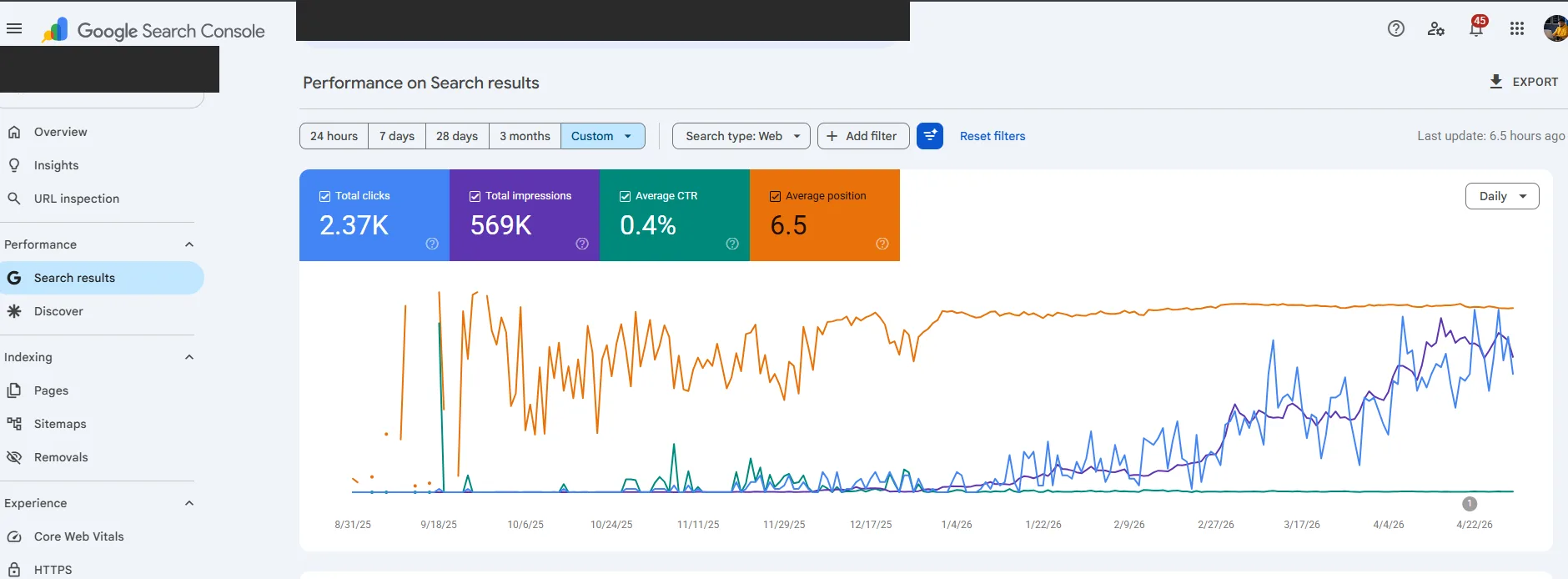Click the export download icon
Image resolution: width=1568 pixels, height=579 pixels.
[1496, 82]
